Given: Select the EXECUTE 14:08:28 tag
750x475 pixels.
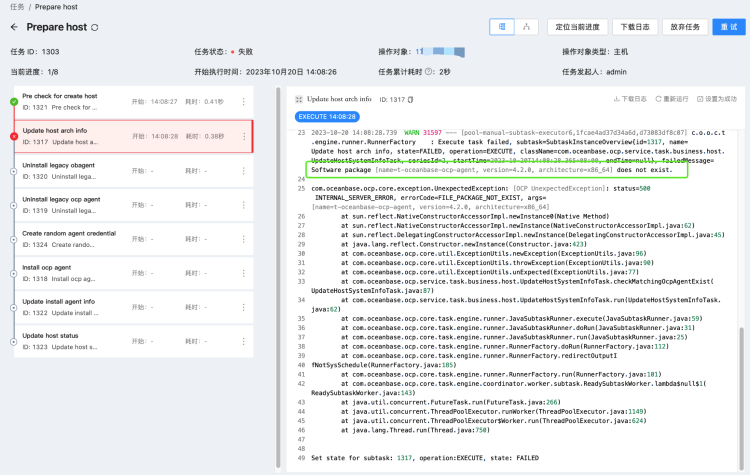Looking at the screenshot, I should pyautogui.click(x=327, y=117).
